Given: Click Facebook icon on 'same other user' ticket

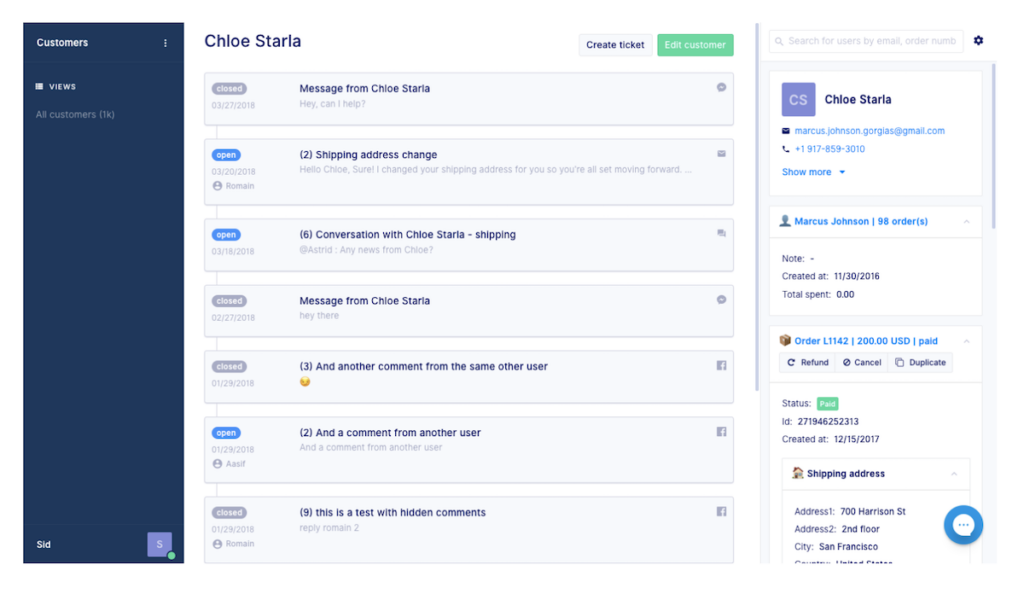Looking at the screenshot, I should (721, 366).
